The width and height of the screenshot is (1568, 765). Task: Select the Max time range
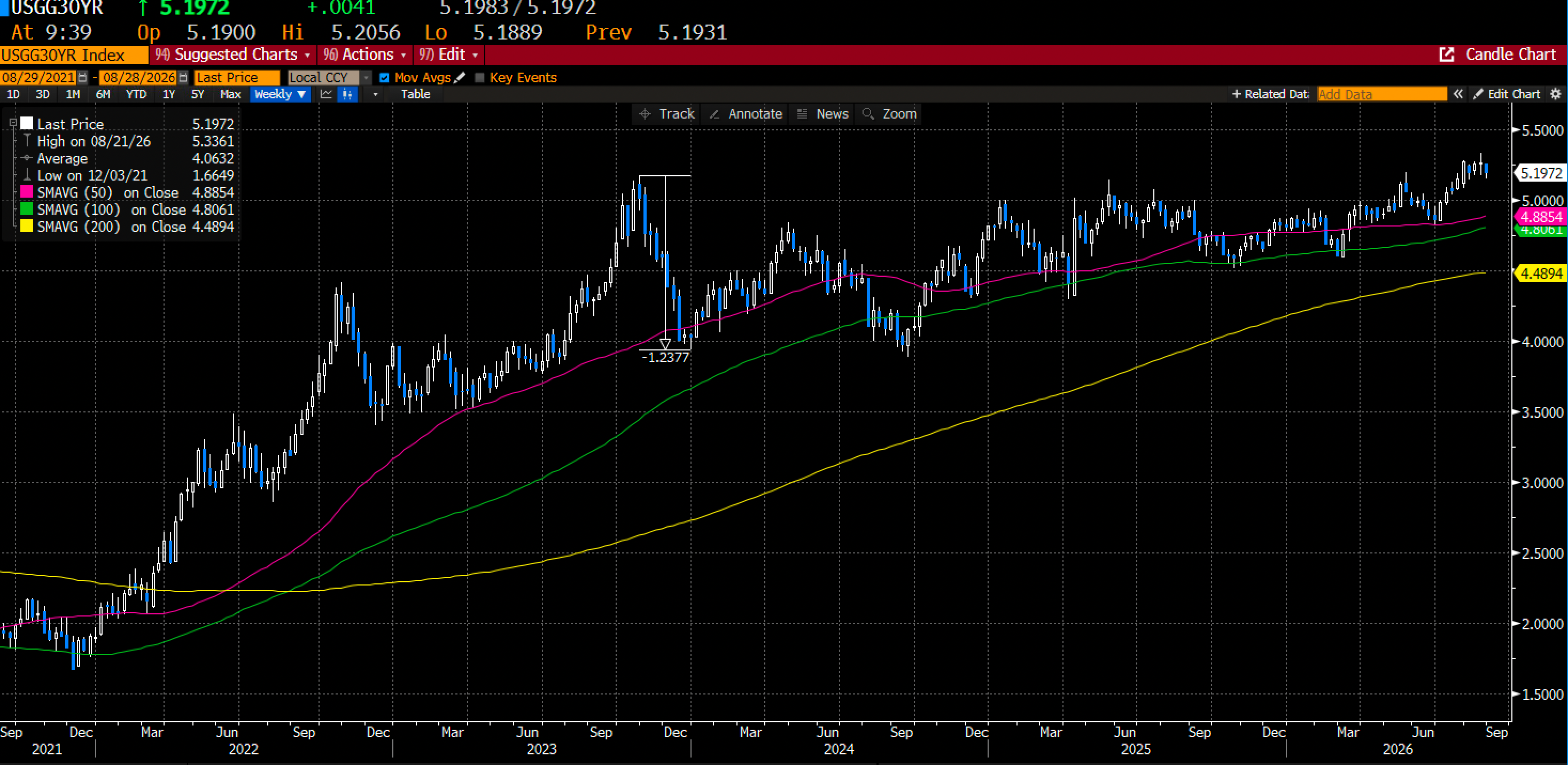[230, 93]
